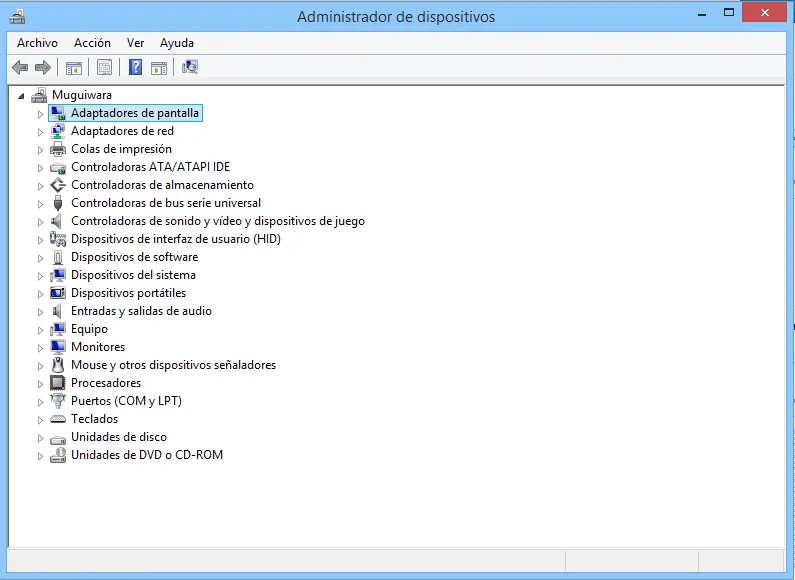The height and width of the screenshot is (580, 795).
Task: Expand the Adaptadores de pantalla arrow
Action: [40, 114]
